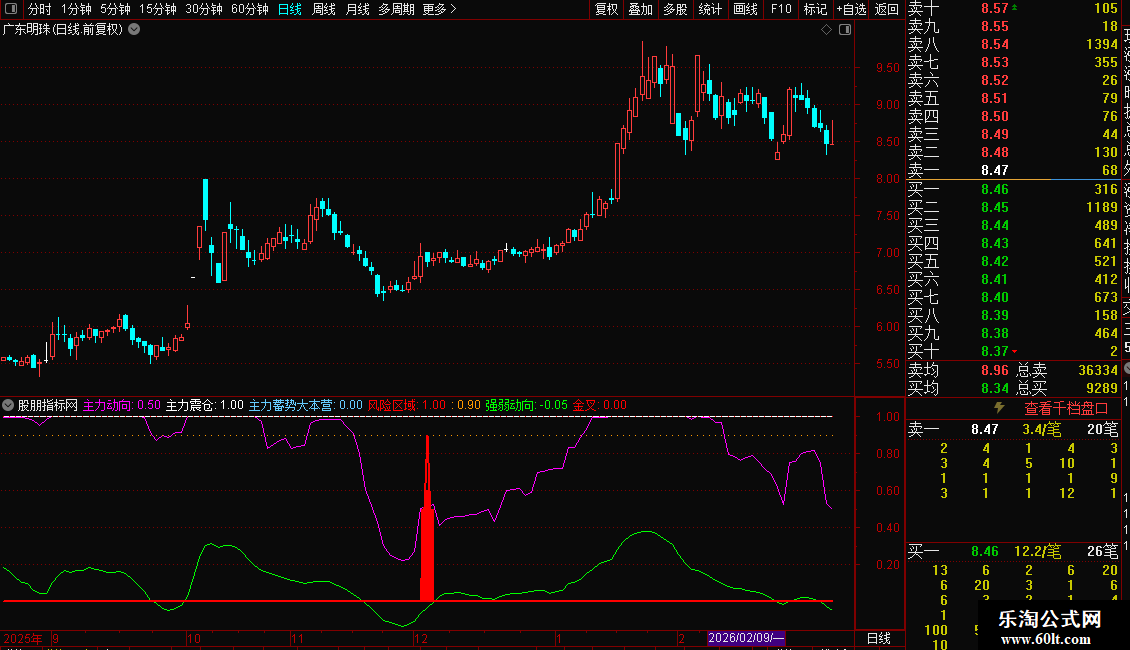Image resolution: width=1130 pixels, height=650 pixels.
Task: Add stock with +自选 button
Action: coord(851,9)
